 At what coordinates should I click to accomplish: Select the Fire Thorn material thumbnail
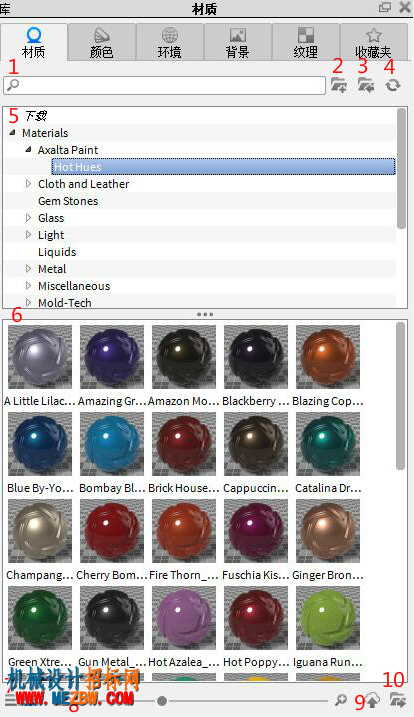click(184, 531)
